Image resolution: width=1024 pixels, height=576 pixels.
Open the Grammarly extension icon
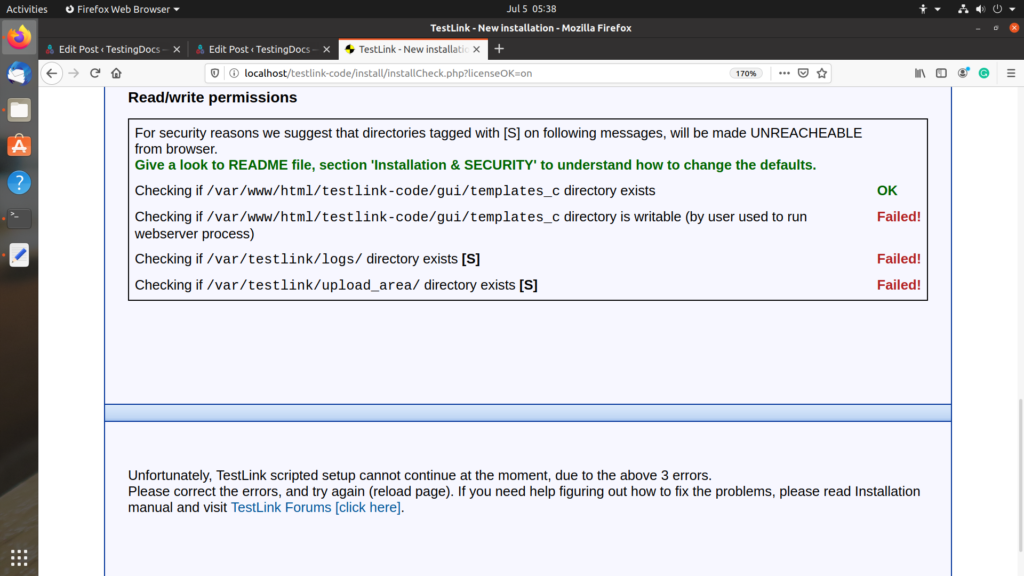coord(984,73)
